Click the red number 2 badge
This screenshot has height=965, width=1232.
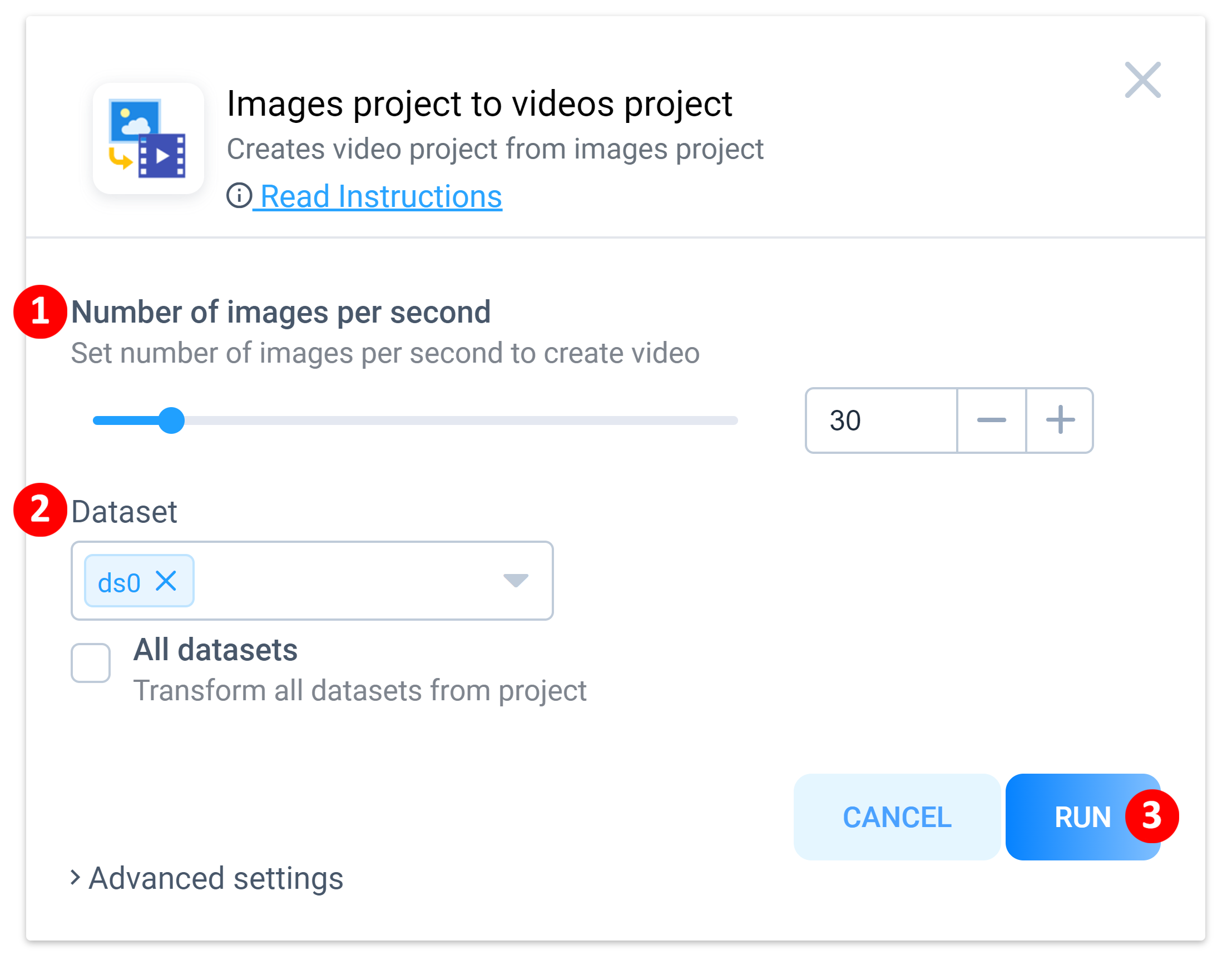pos(40,509)
